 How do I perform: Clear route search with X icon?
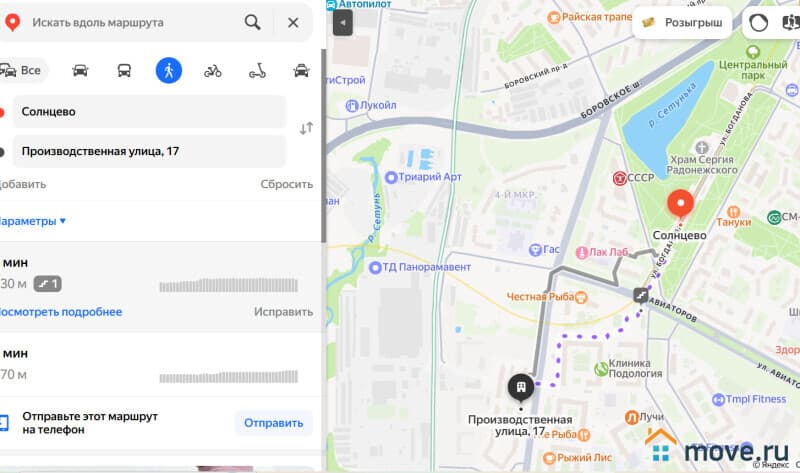(293, 22)
